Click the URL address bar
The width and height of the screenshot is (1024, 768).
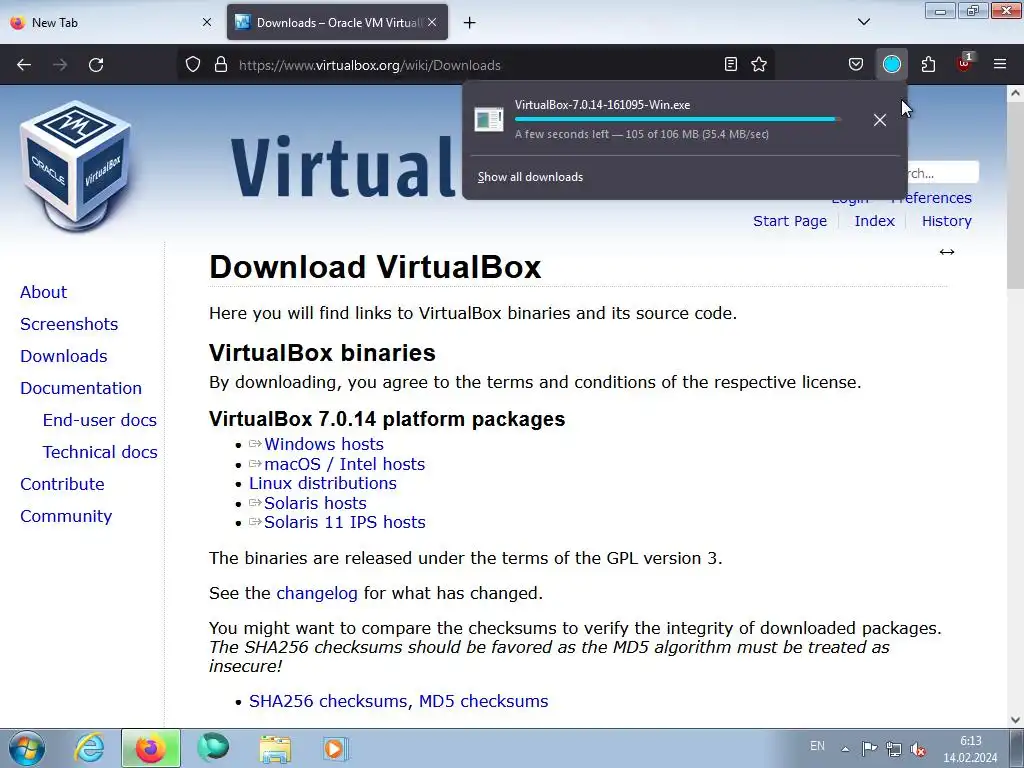click(477, 65)
